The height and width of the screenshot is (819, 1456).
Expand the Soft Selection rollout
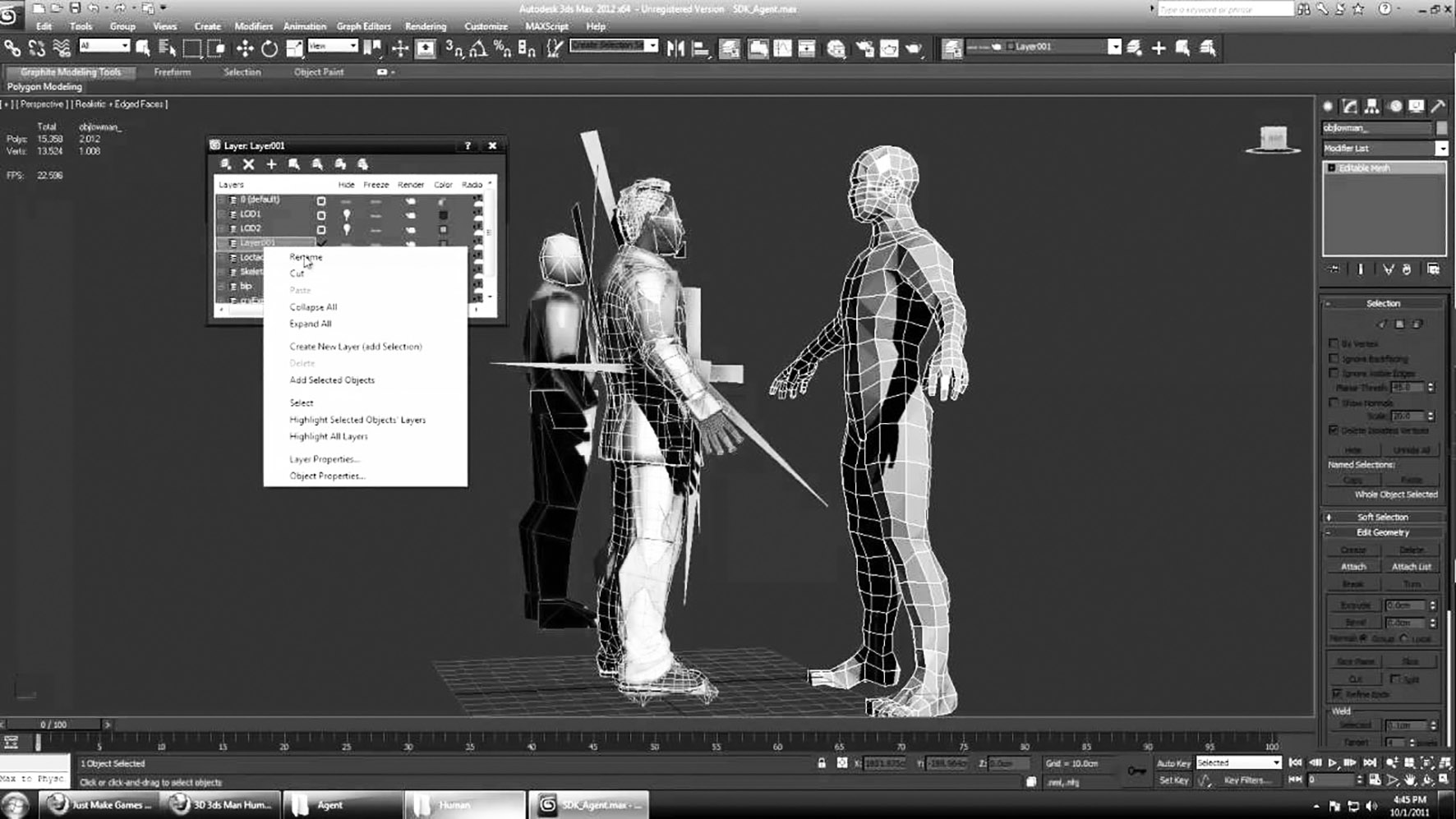tap(1382, 517)
